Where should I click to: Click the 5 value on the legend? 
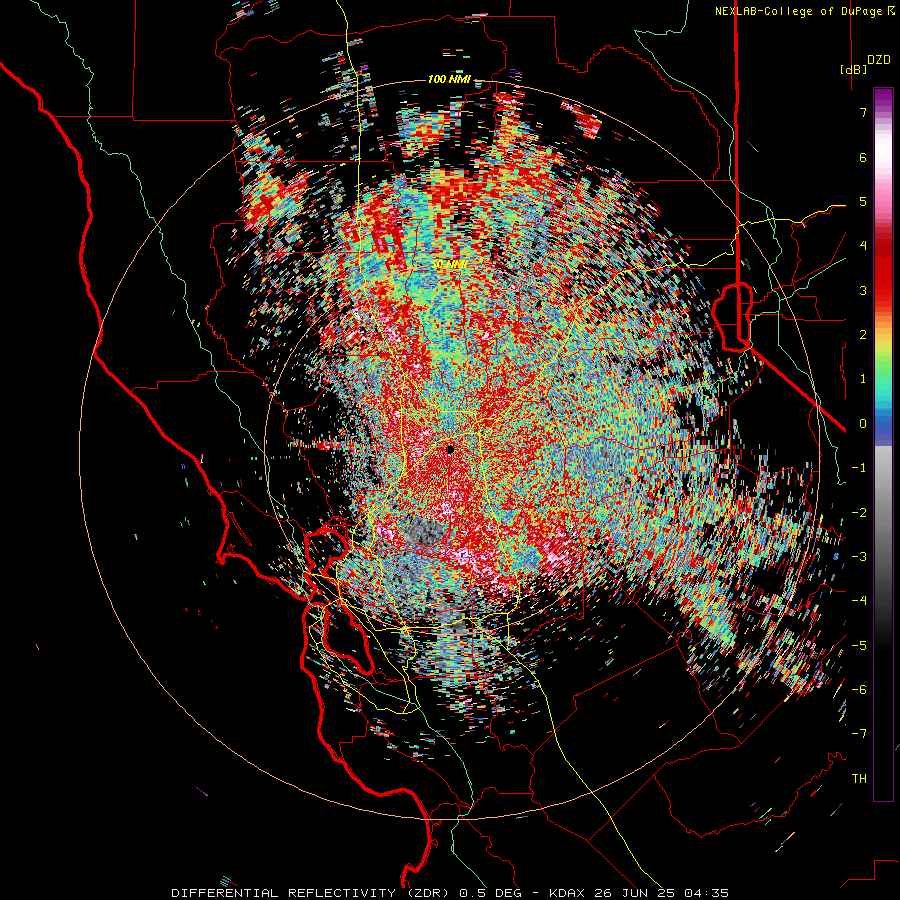863,201
